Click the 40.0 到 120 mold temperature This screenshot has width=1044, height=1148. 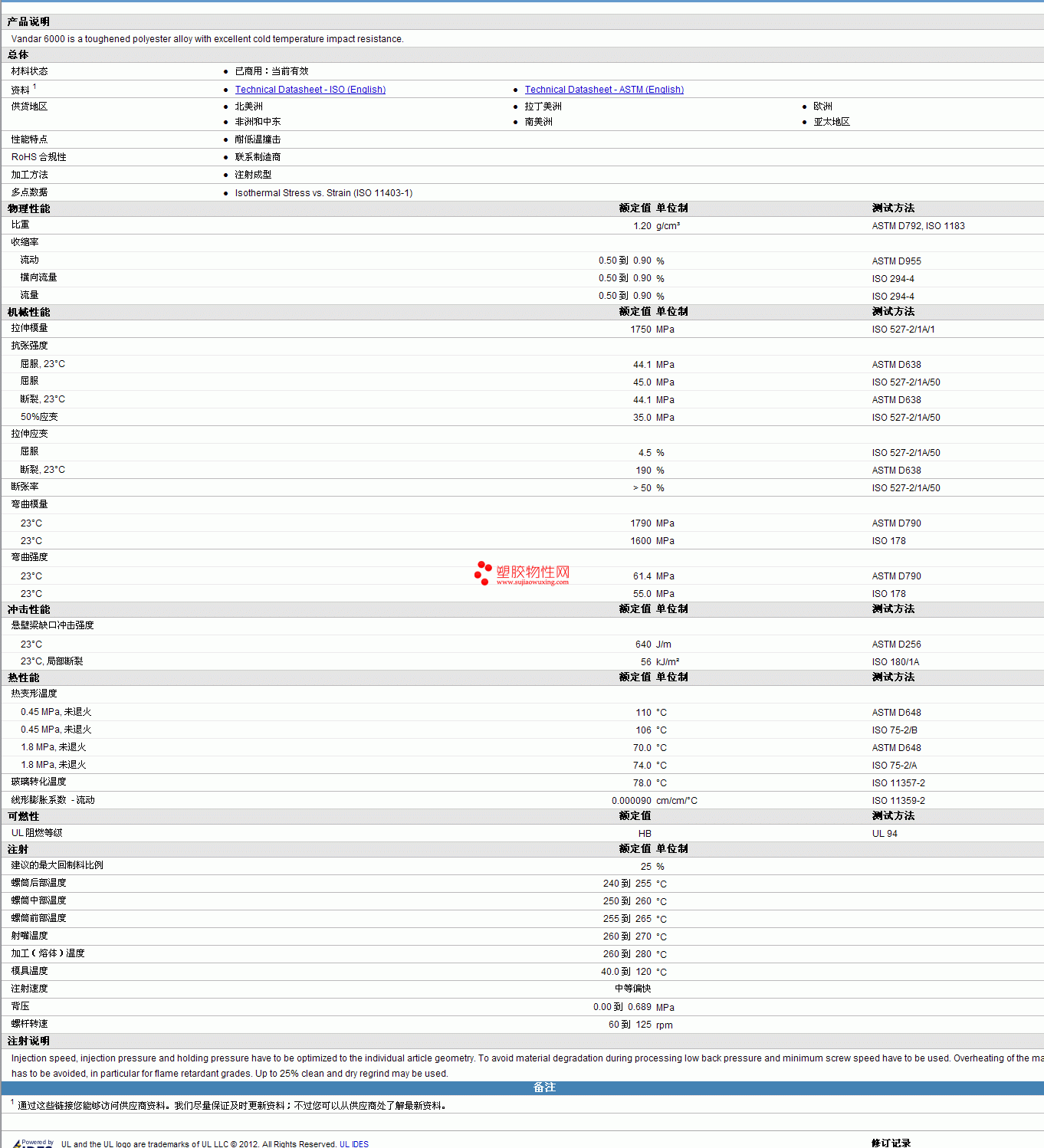click(626, 973)
